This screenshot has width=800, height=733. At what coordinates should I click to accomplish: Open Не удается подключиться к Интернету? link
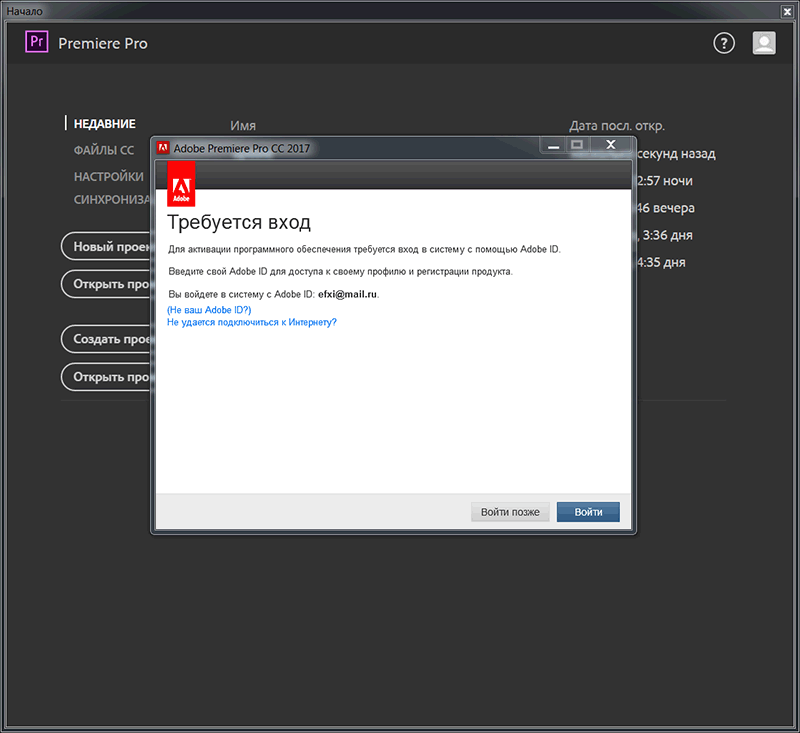tap(252, 322)
